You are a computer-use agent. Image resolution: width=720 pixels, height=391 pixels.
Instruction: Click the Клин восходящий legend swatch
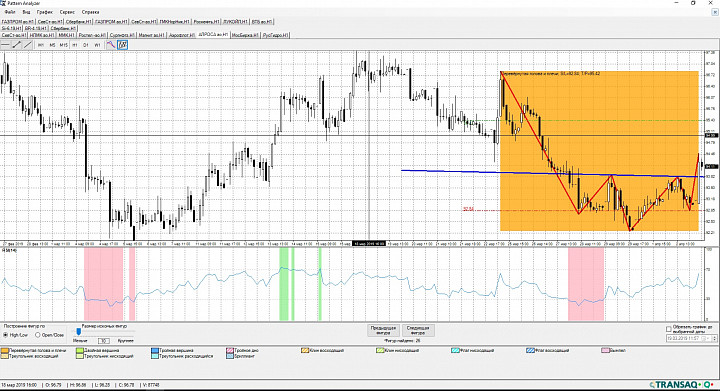click(x=305, y=351)
